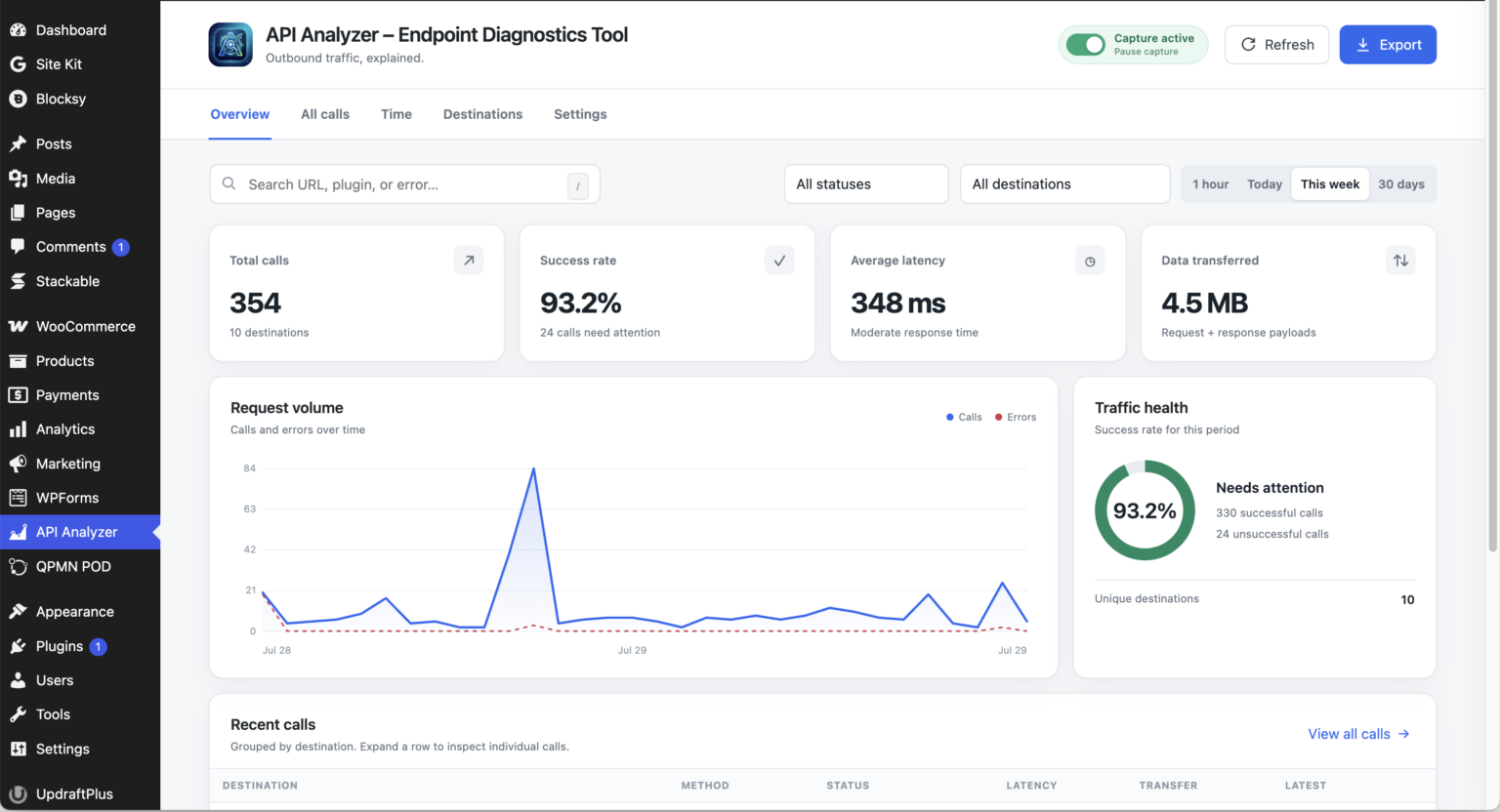The height and width of the screenshot is (812, 1500).
Task: Click the Products box icon
Action: click(x=18, y=361)
